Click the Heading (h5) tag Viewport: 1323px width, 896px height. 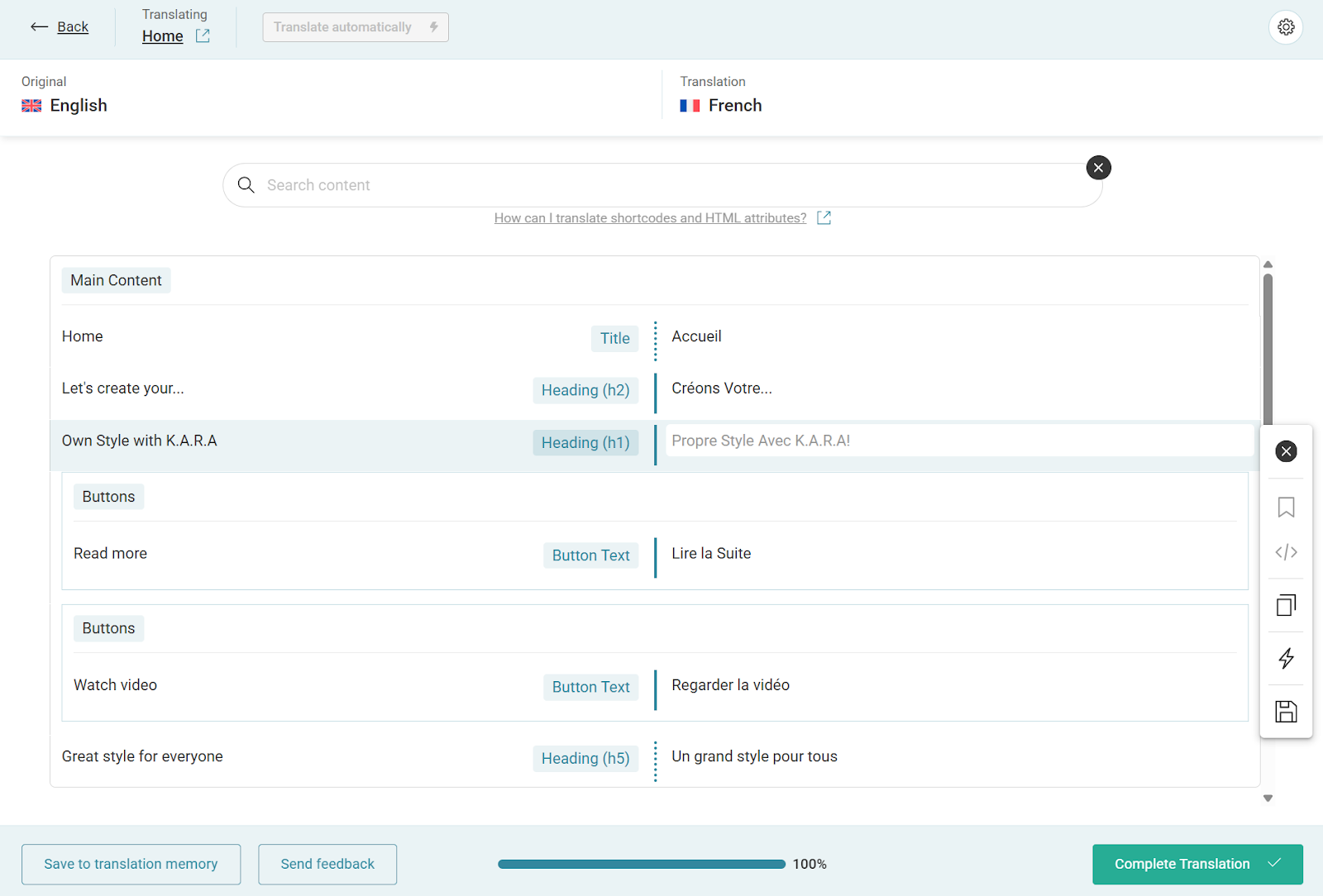point(585,759)
